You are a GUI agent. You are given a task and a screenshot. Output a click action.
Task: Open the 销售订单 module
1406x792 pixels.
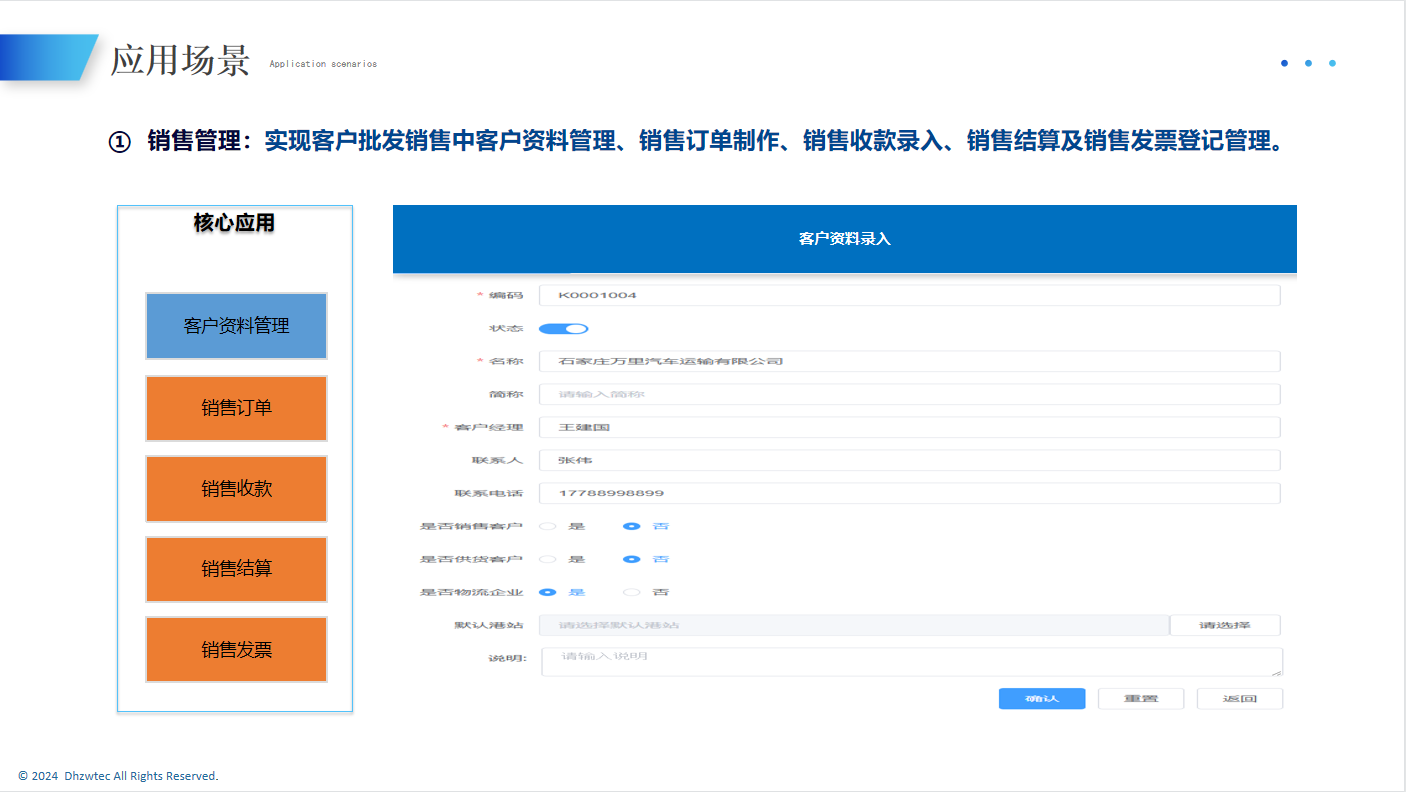(236, 408)
